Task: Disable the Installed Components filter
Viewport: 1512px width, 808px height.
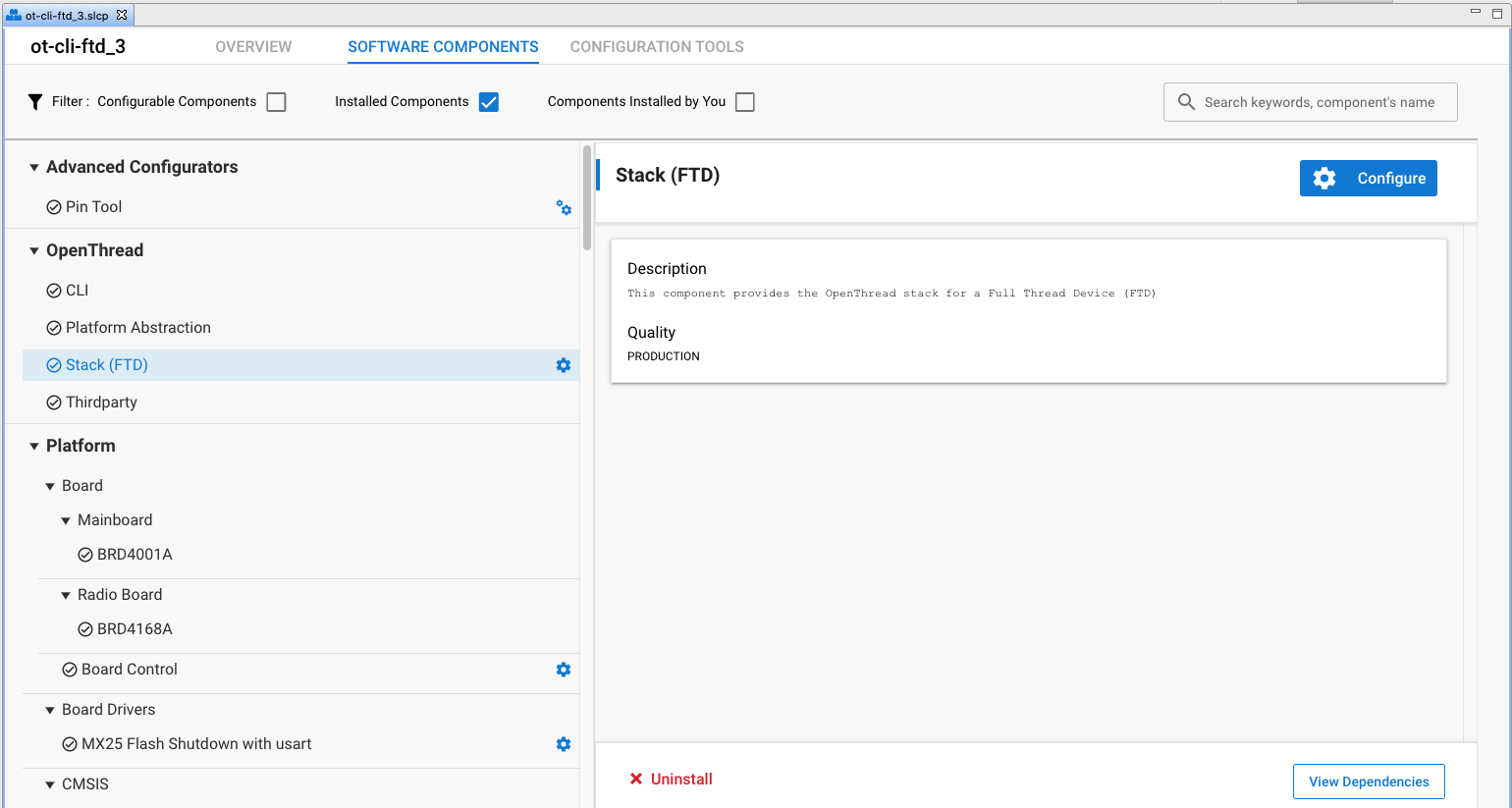Action: (488, 101)
